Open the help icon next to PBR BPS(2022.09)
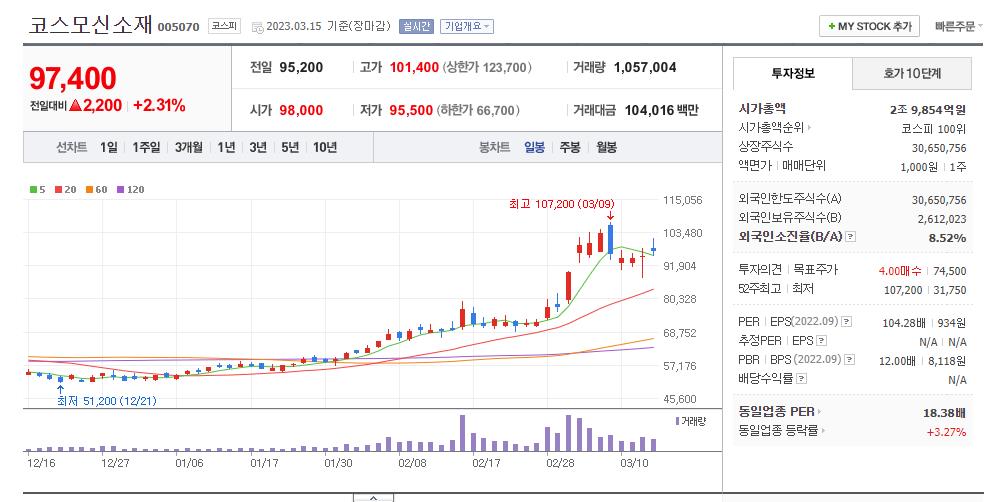The height and width of the screenshot is (502, 1004). click(x=849, y=360)
